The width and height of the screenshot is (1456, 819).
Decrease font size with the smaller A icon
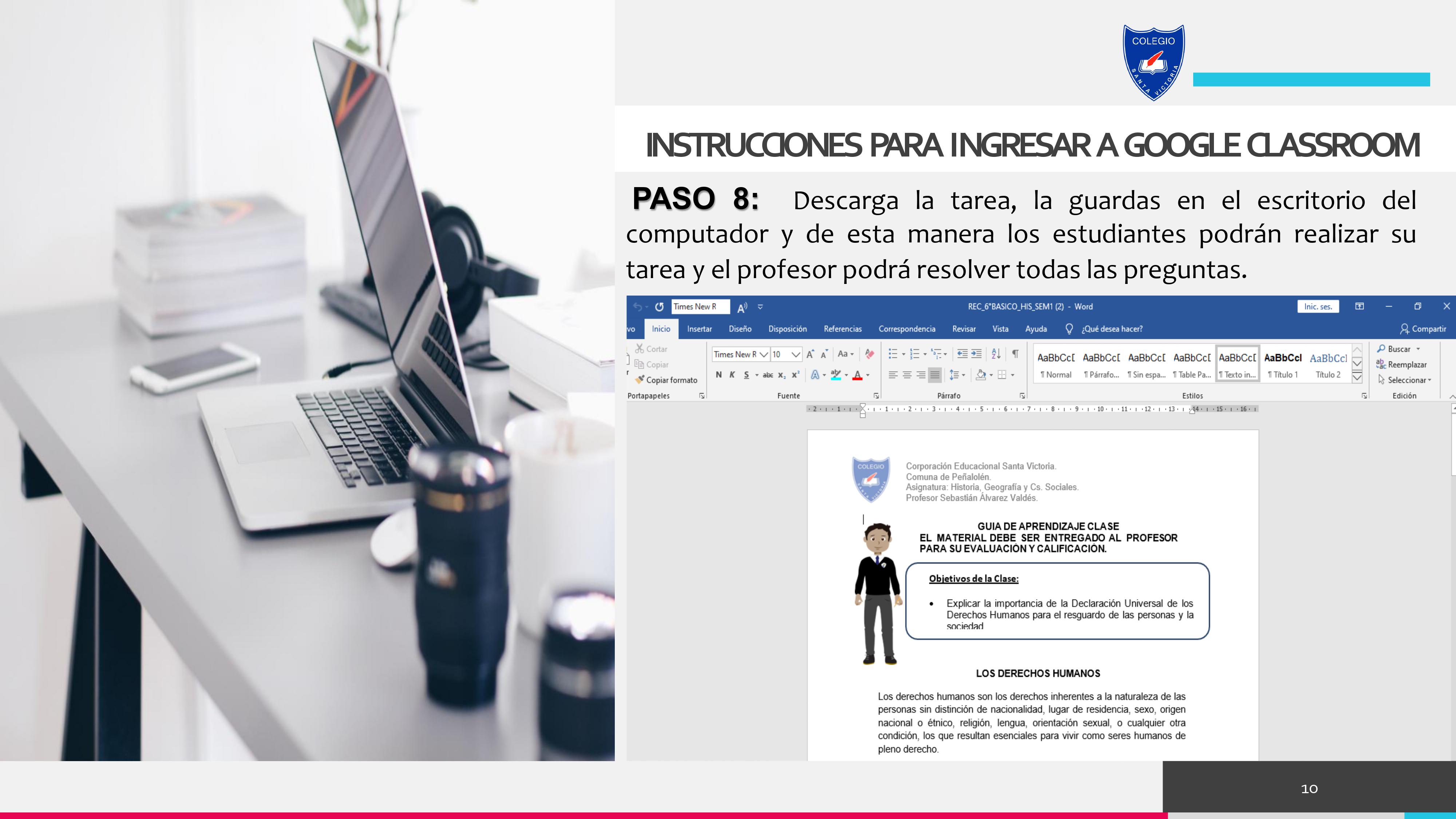tap(824, 355)
